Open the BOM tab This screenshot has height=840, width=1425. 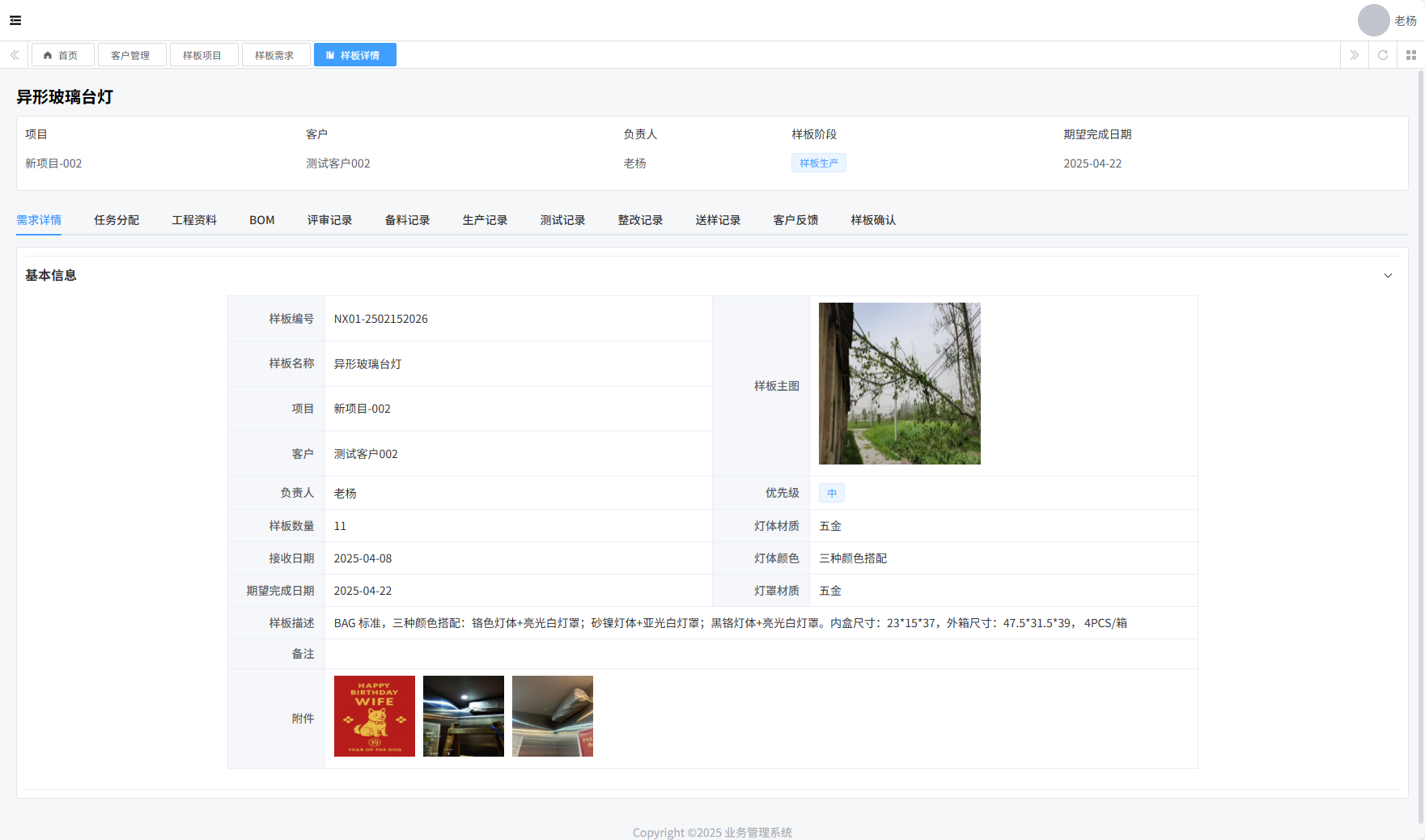[261, 220]
